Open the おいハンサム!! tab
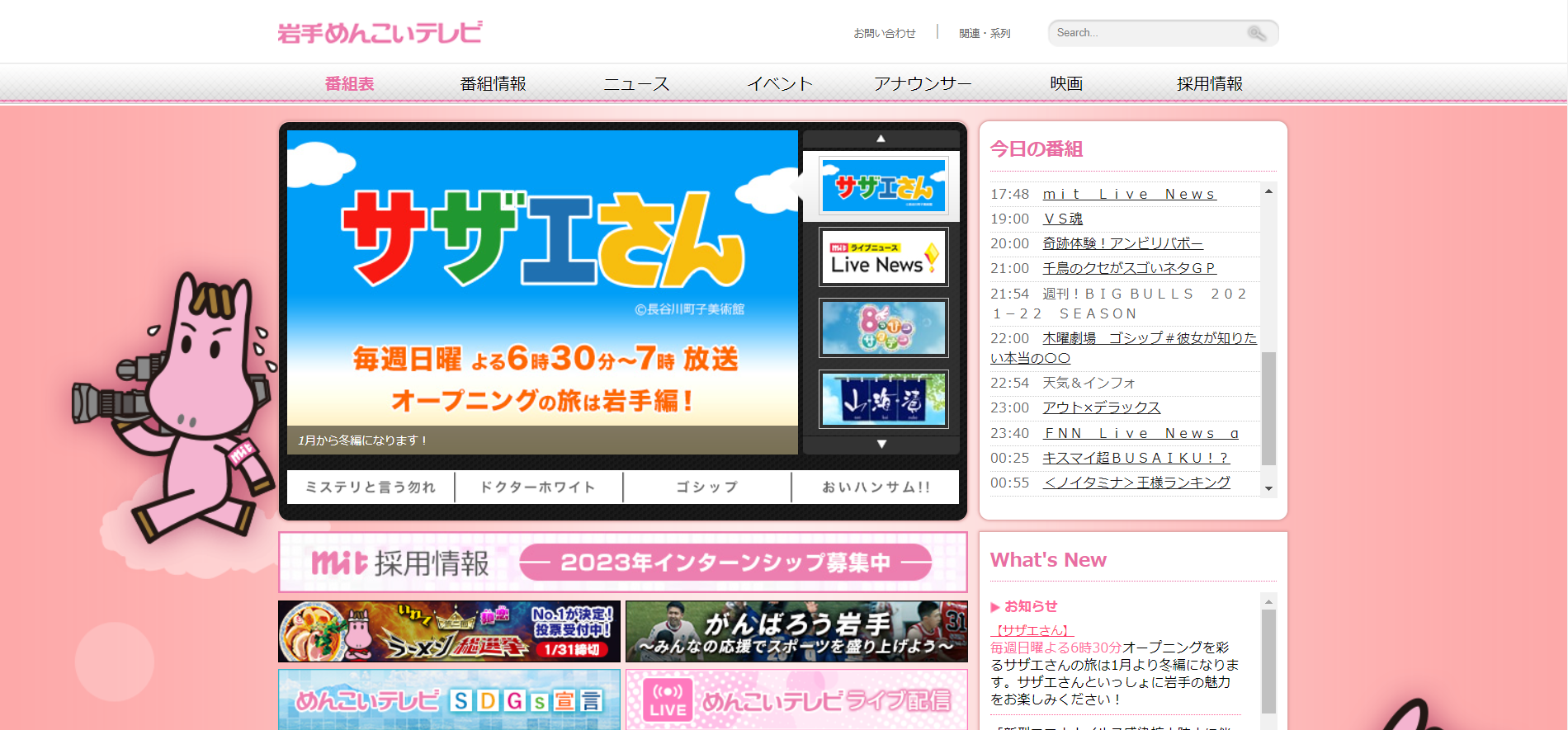This screenshot has height=730, width=1568. tap(876, 487)
